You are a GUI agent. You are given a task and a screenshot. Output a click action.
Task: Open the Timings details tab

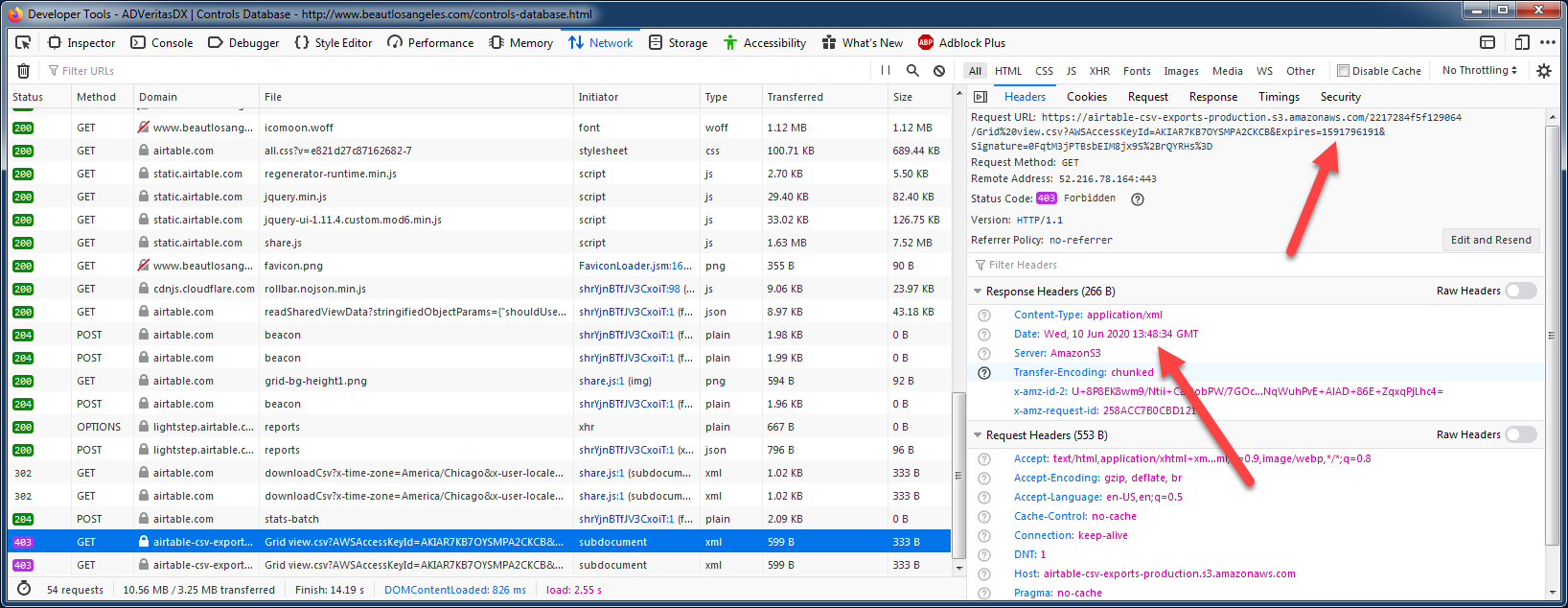click(1279, 97)
